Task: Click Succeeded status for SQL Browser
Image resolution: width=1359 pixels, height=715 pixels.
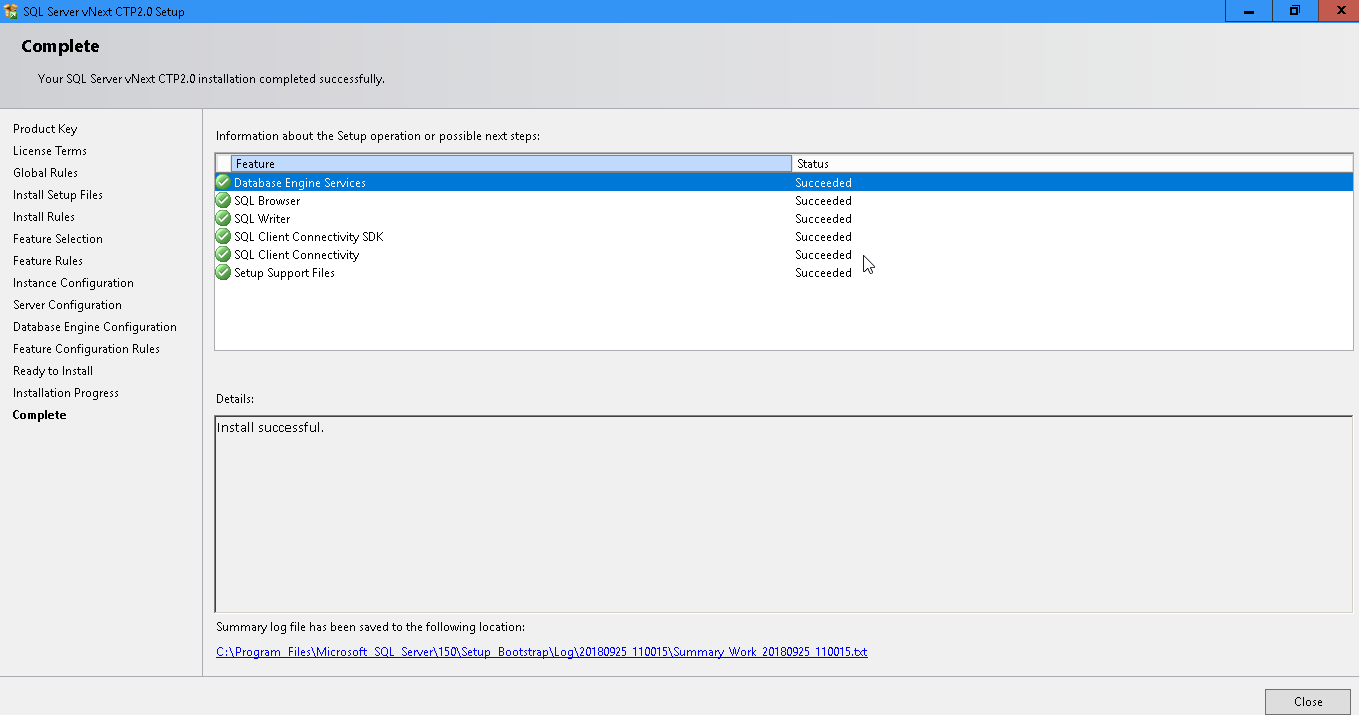Action: pos(823,201)
